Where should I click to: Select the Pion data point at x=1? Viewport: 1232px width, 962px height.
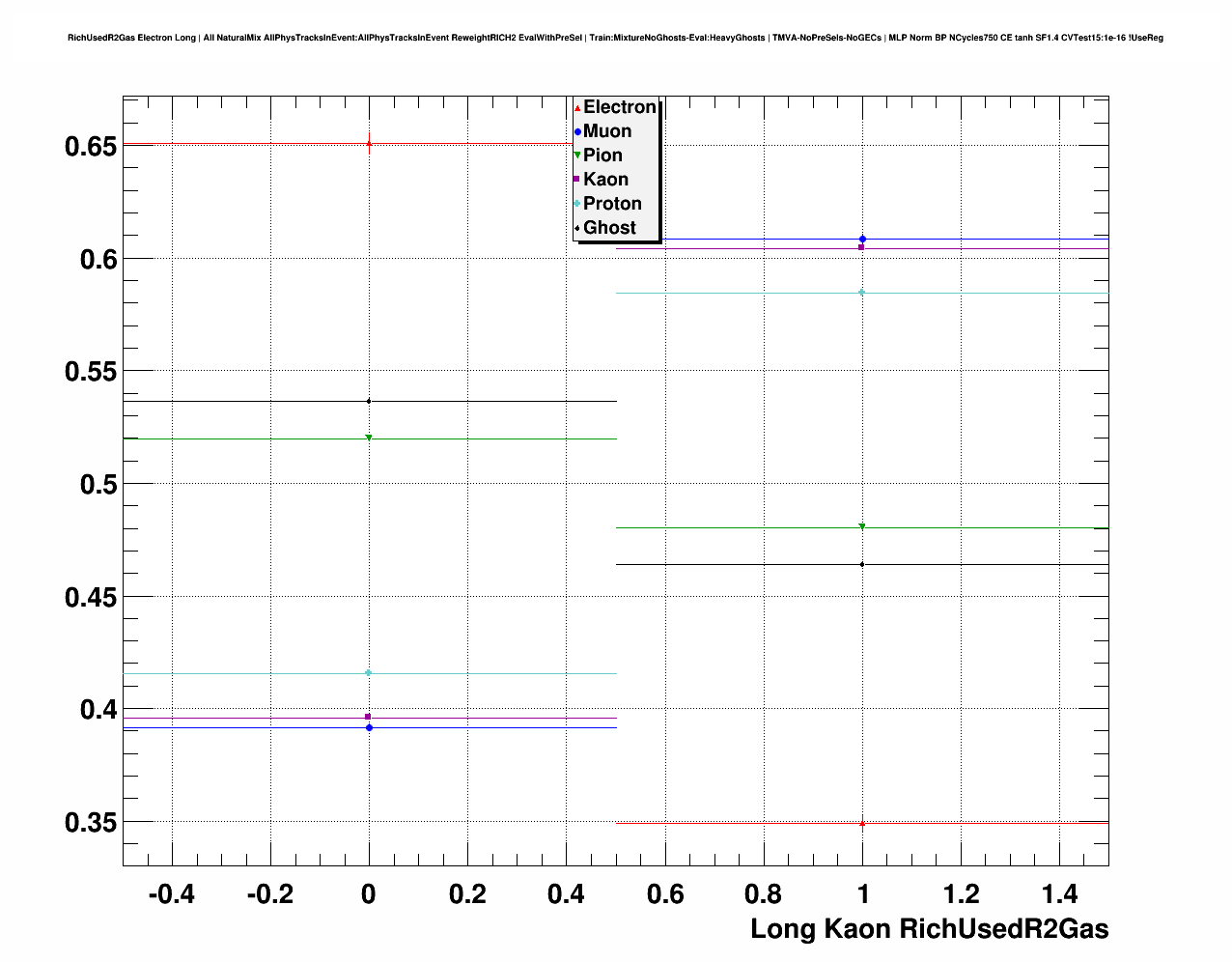pos(862,526)
